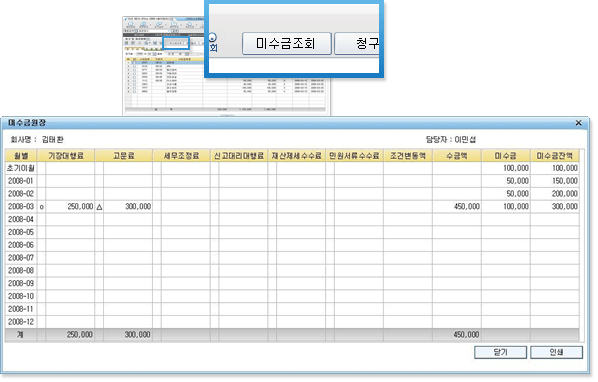Viewport: 598px width, 382px height.
Task: Select the 2008-03 month row
Action: tap(292, 206)
